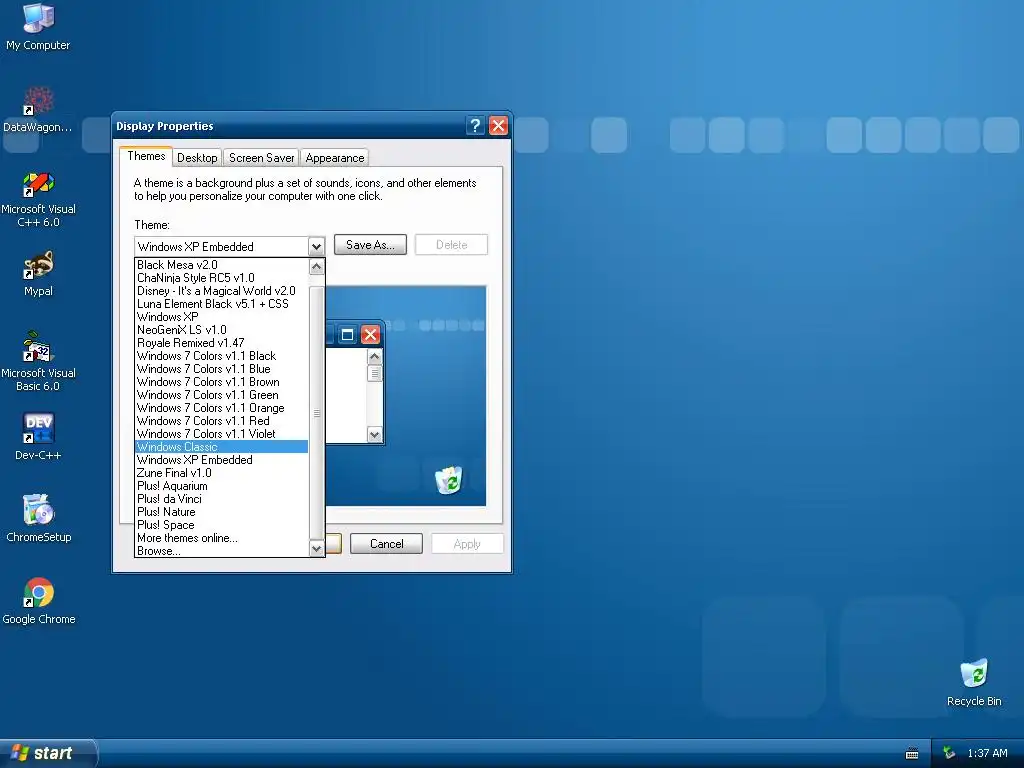Select Windows 7 Colors v1.1 Green
The height and width of the screenshot is (768, 1024).
click(221, 395)
